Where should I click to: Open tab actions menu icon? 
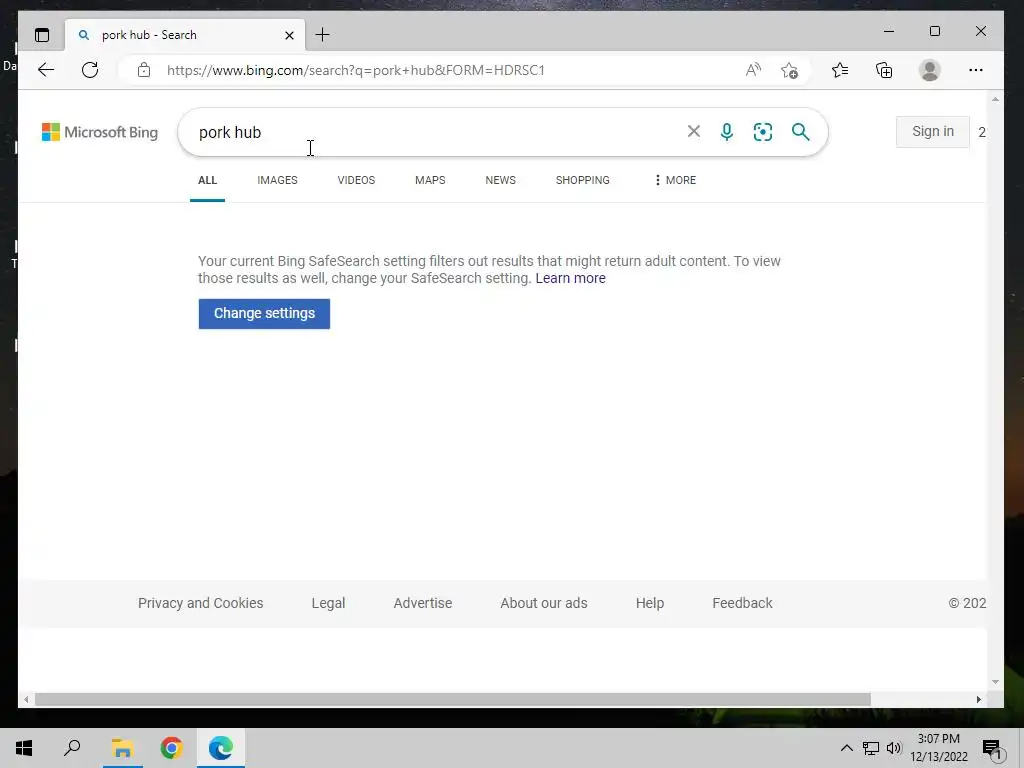click(42, 35)
